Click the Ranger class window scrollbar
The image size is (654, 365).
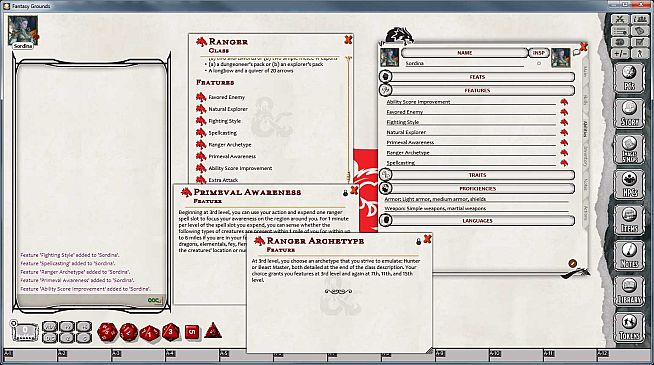coord(348,119)
